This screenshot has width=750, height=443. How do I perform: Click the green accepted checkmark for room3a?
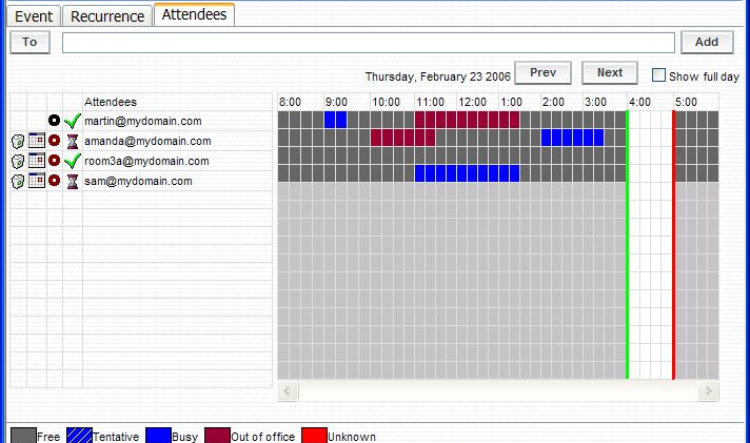click(x=72, y=161)
